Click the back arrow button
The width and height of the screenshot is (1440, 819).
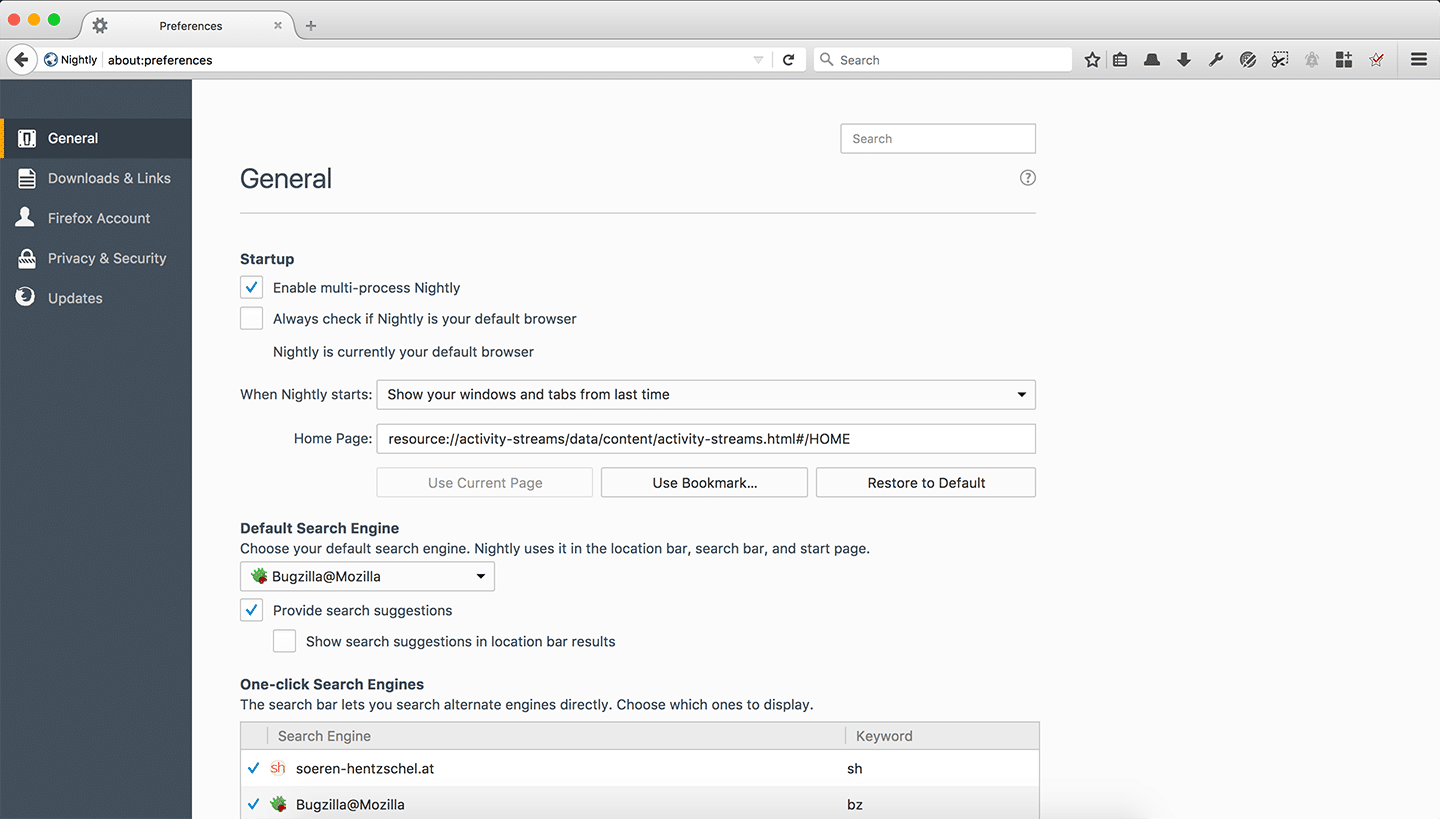tap(21, 60)
